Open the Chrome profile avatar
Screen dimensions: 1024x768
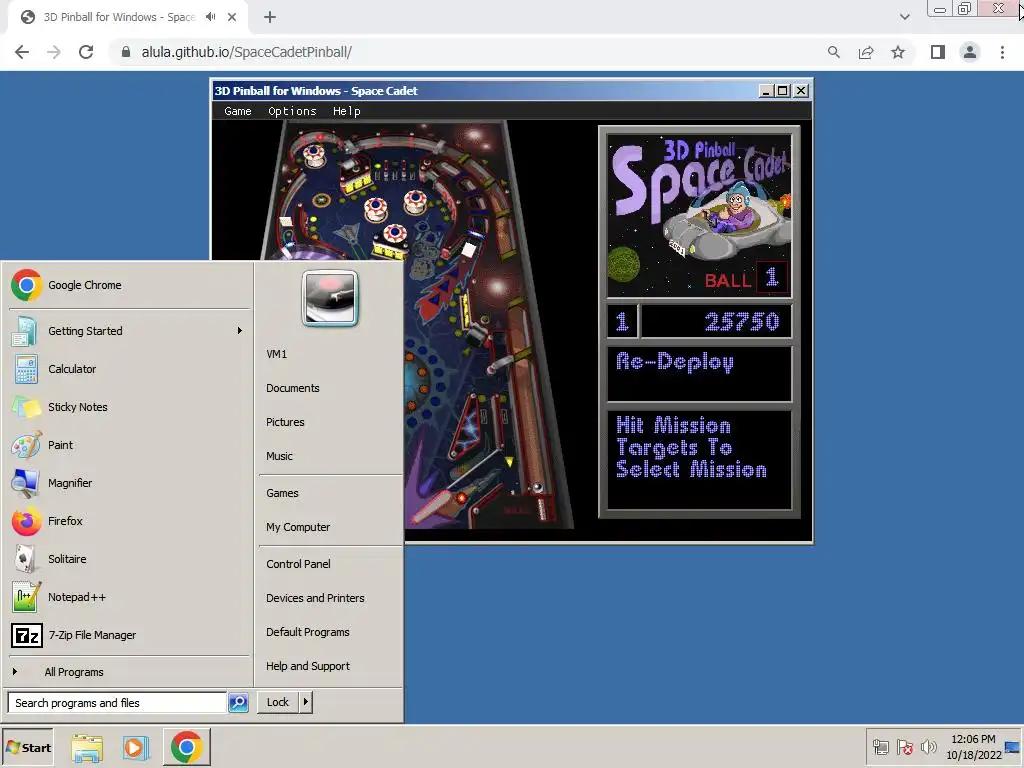[970, 52]
